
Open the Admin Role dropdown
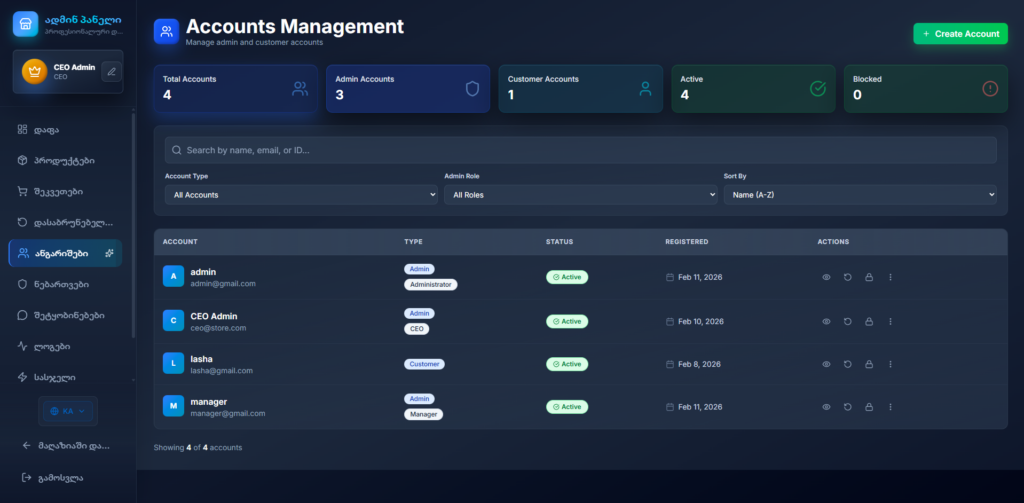[581, 195]
